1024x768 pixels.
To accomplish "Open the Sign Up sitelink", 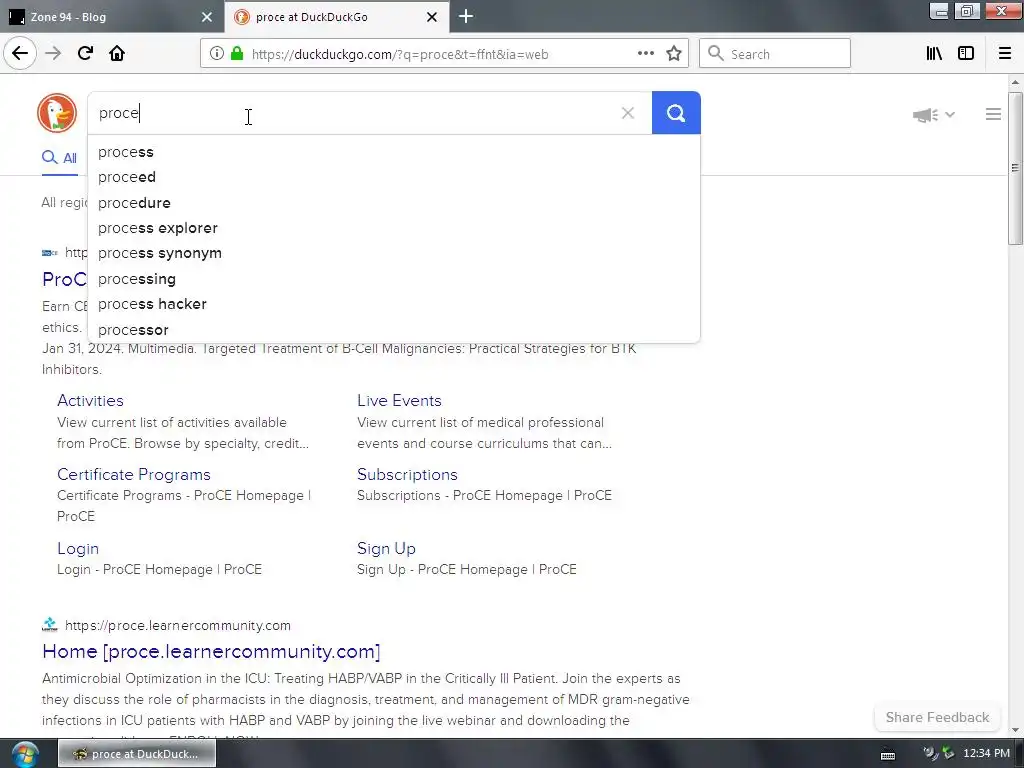I will pos(386,549).
